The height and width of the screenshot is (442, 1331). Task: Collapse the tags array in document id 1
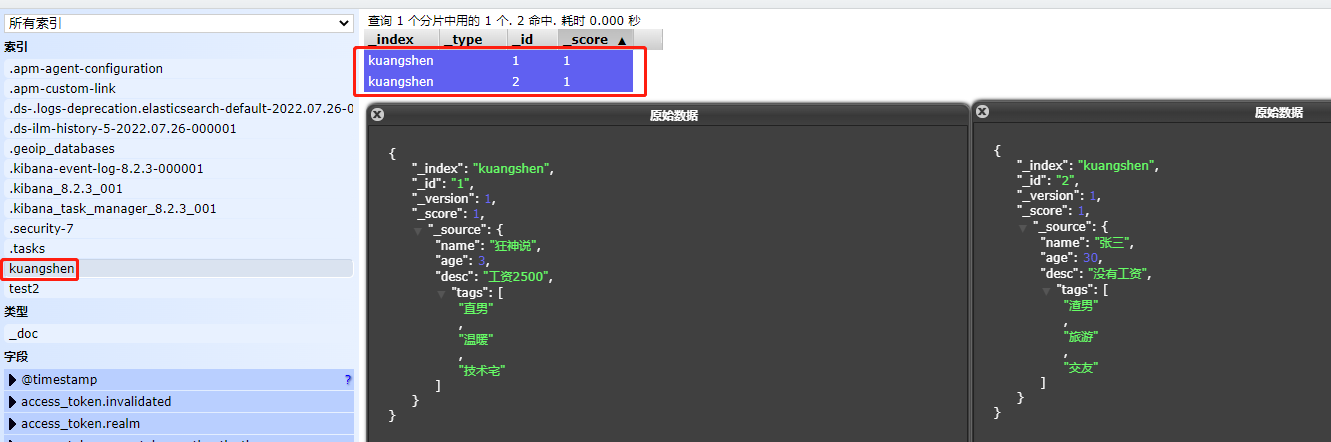443,295
